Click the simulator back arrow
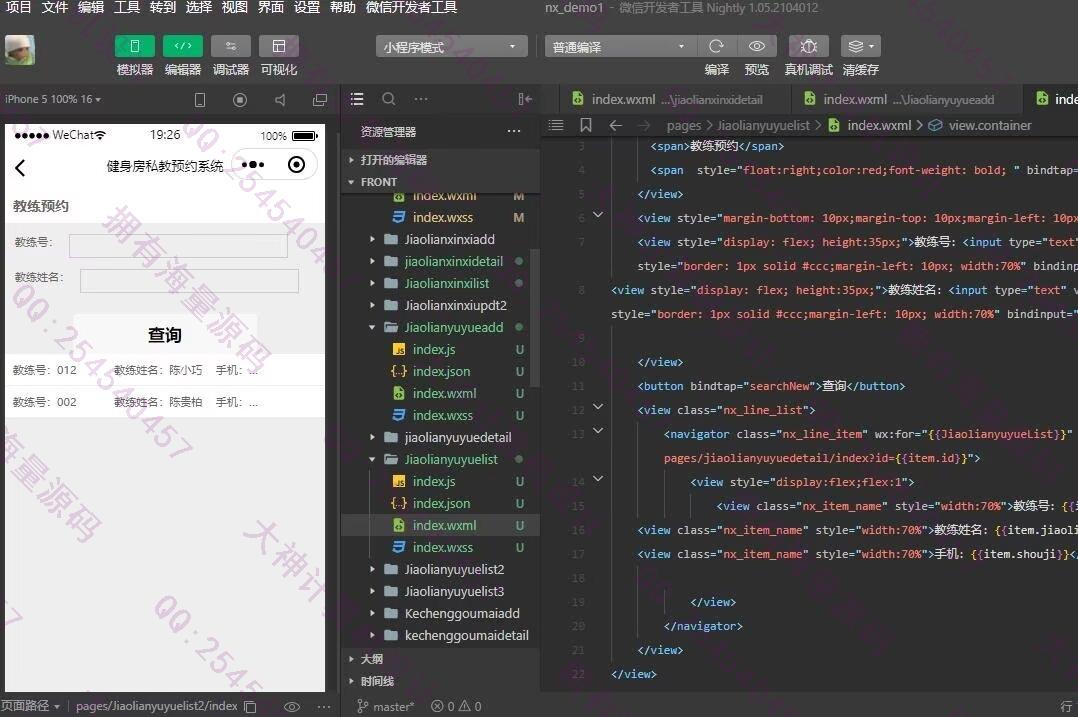 click(x=20, y=168)
